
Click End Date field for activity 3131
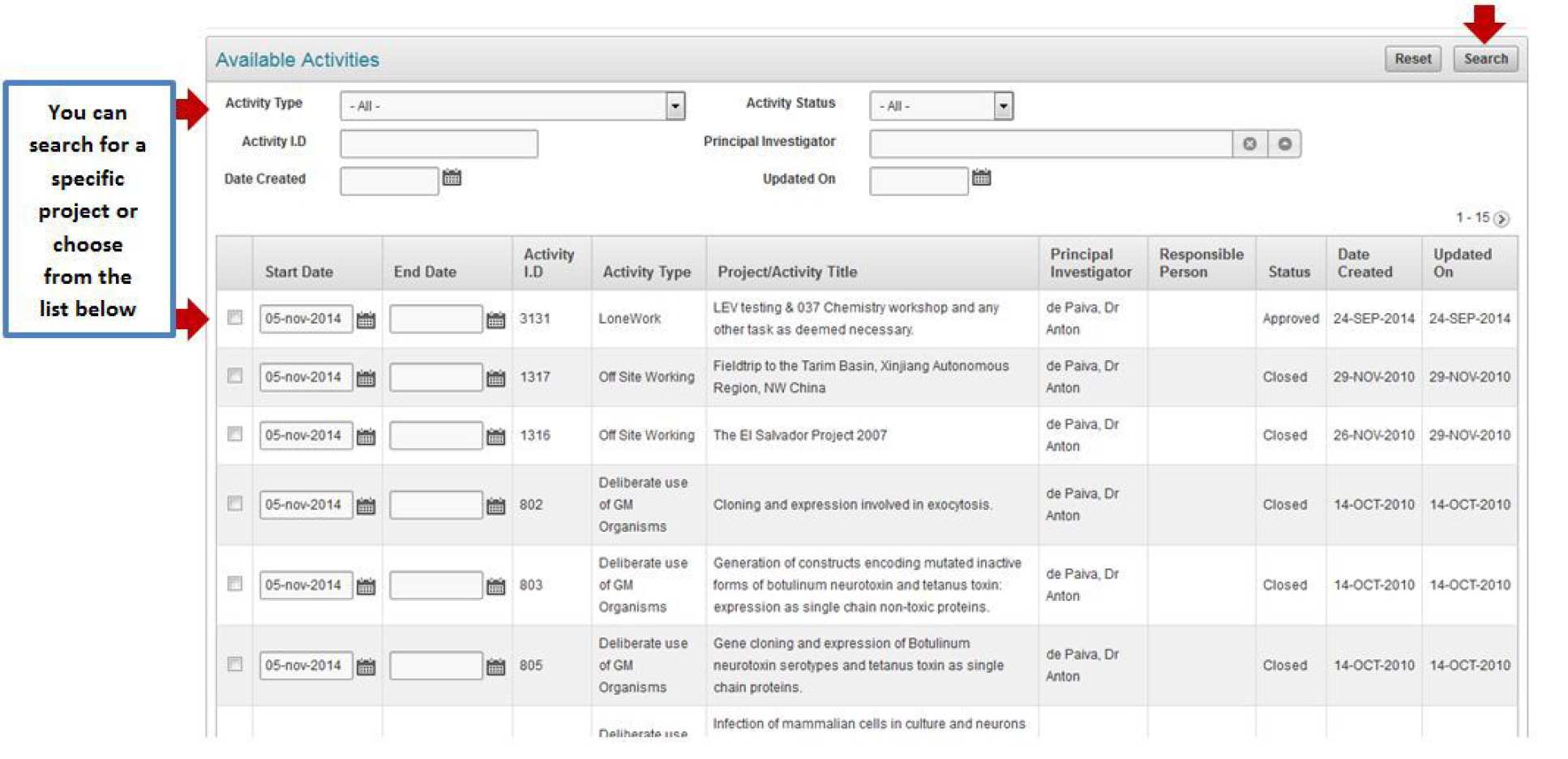pyautogui.click(x=435, y=319)
